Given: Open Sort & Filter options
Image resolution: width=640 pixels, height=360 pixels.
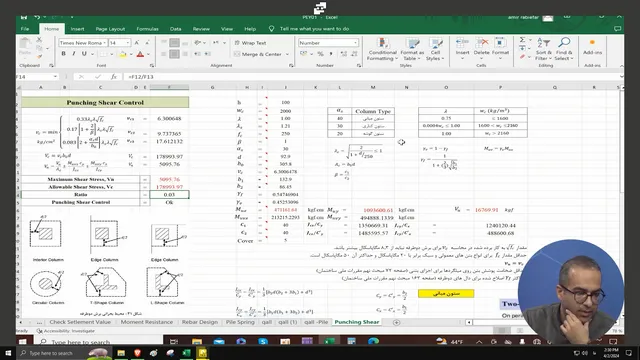Looking at the screenshot, I should (544, 49).
